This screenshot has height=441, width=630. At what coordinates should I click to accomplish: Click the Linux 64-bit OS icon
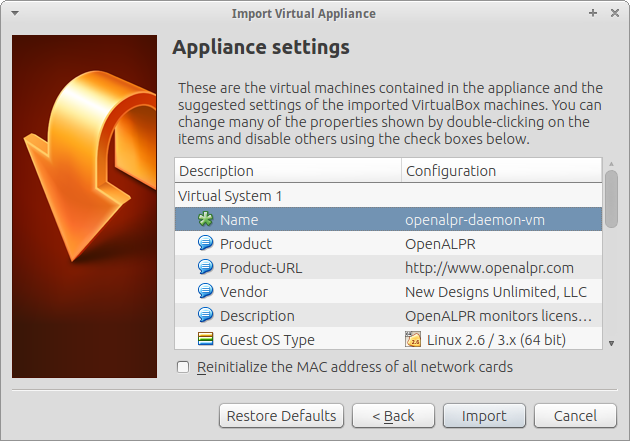pos(413,339)
